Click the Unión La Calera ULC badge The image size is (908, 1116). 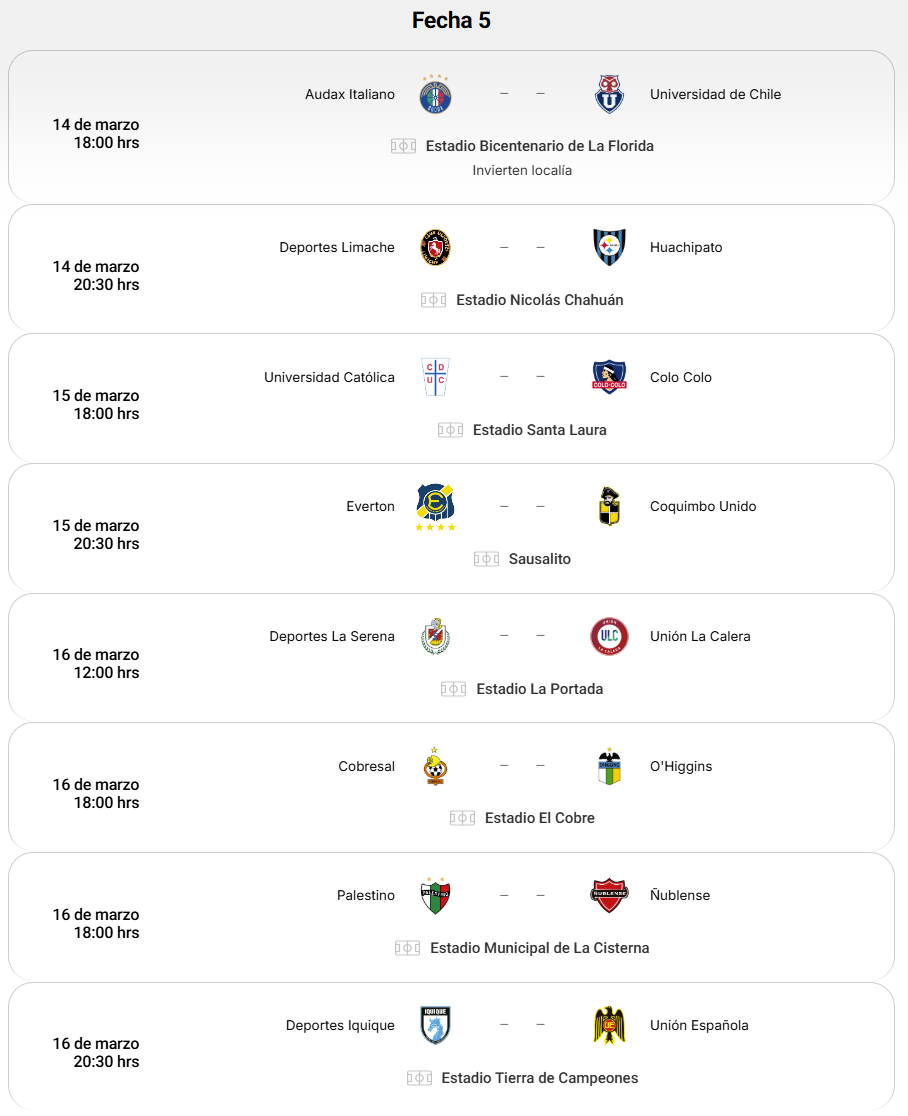pyautogui.click(x=609, y=636)
